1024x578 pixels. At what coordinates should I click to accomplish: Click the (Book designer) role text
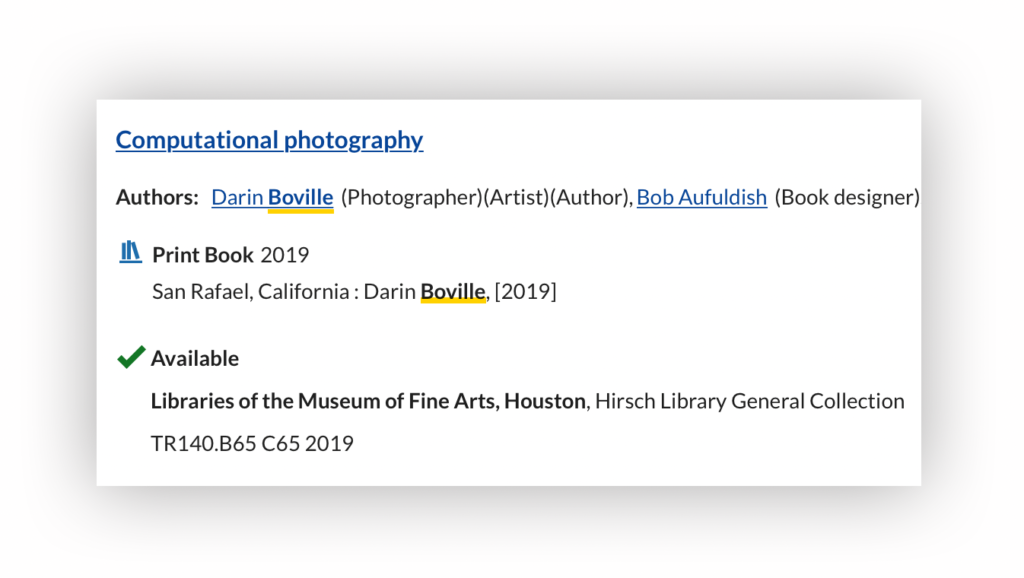pyautogui.click(x=847, y=197)
